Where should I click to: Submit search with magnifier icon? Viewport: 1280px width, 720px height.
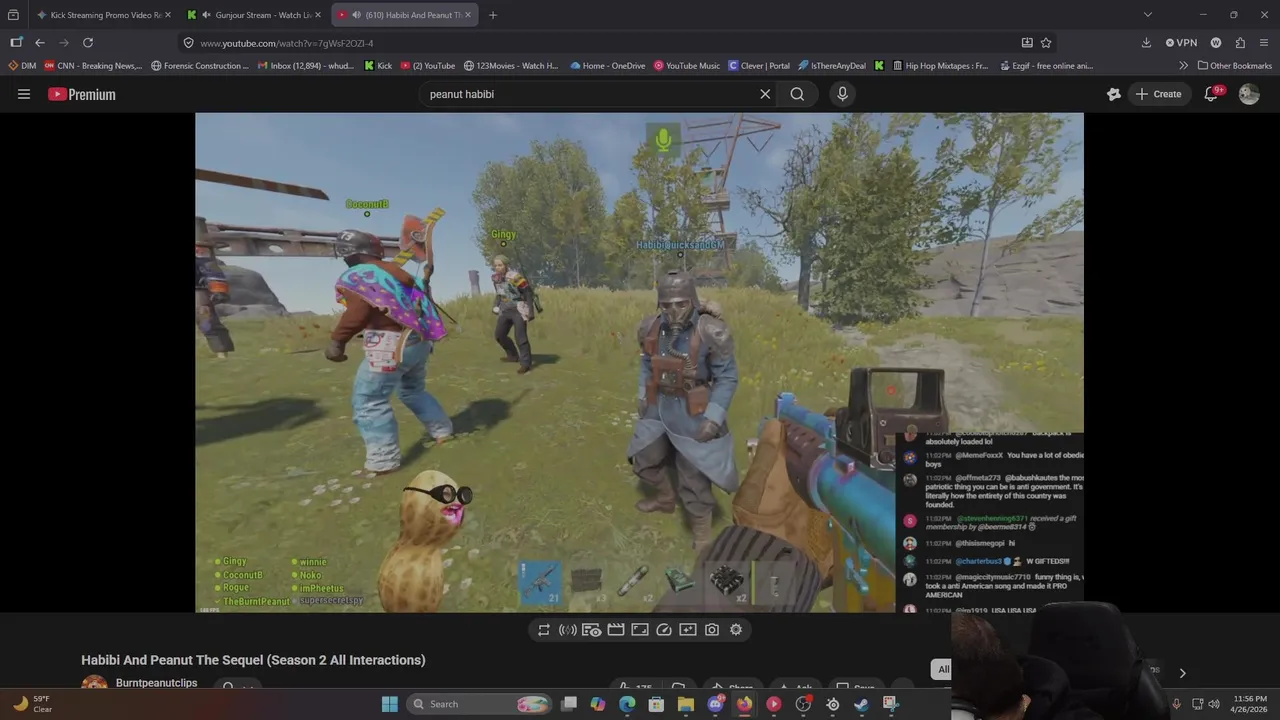coord(797,94)
